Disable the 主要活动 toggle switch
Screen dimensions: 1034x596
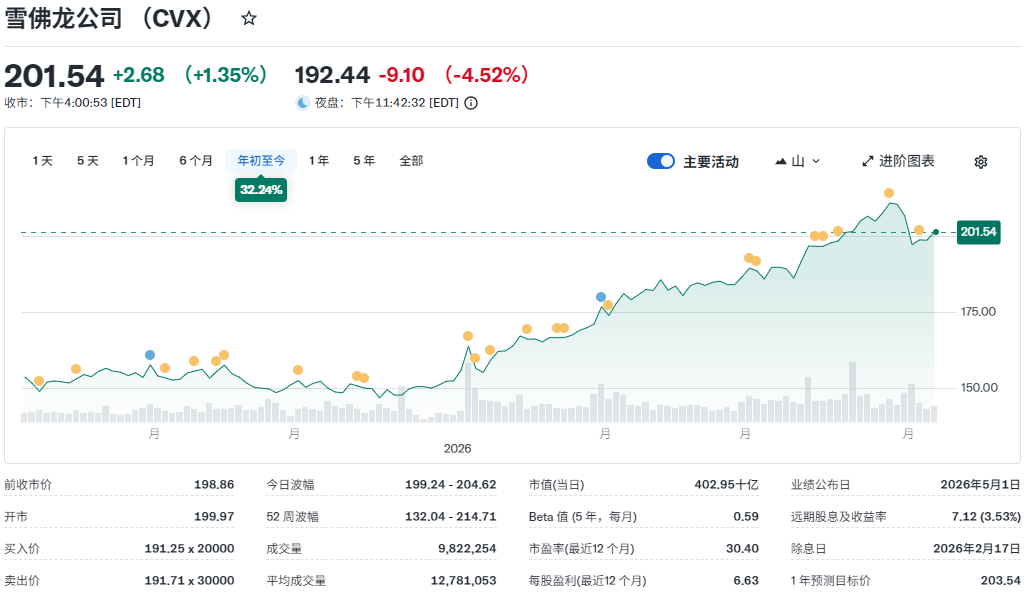coord(661,160)
